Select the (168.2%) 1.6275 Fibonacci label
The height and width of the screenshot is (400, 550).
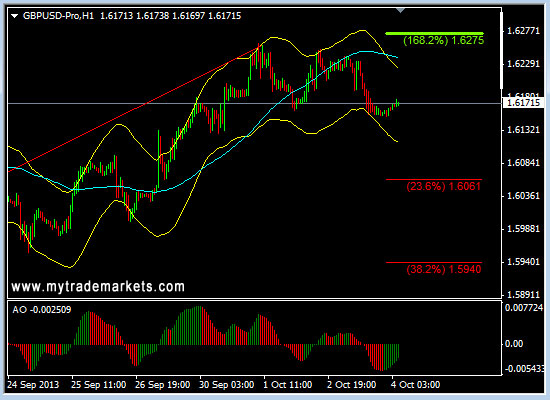click(443, 40)
